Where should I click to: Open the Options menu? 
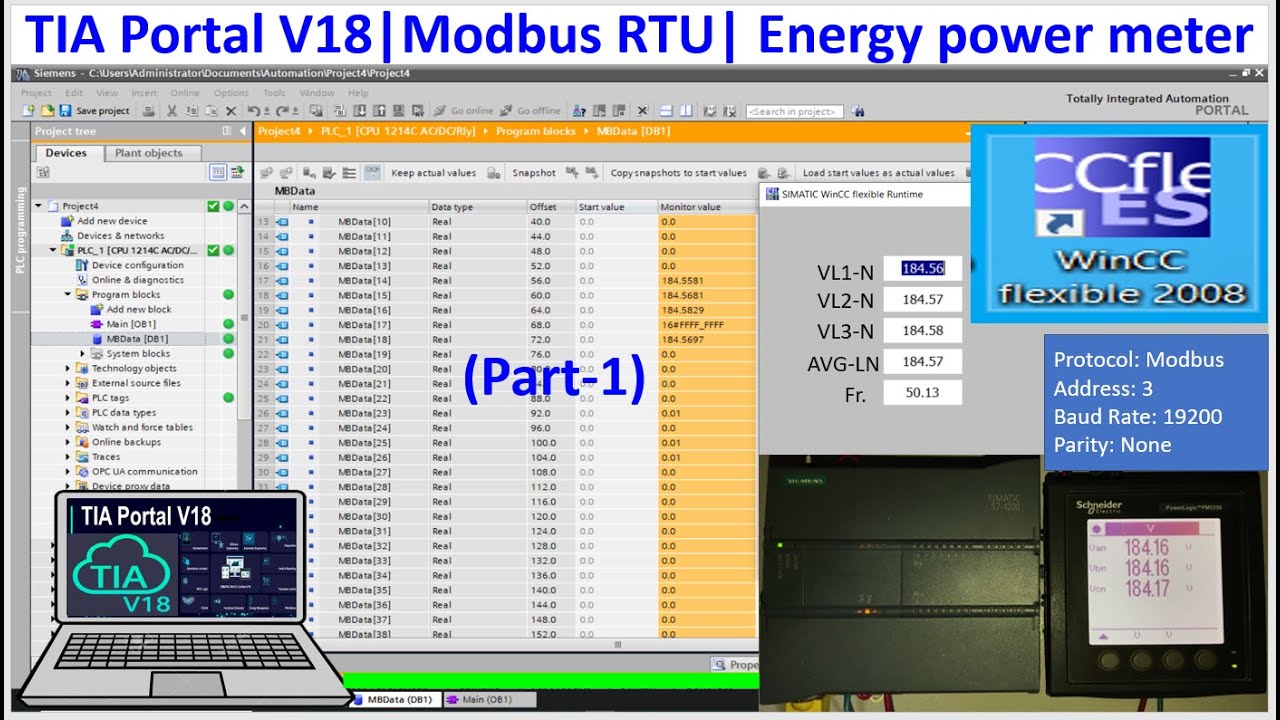231,93
